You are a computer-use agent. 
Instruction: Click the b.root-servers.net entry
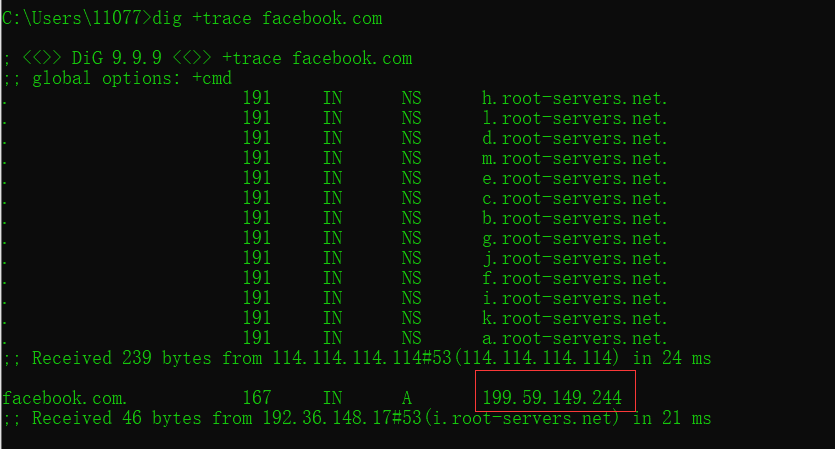[574, 218]
